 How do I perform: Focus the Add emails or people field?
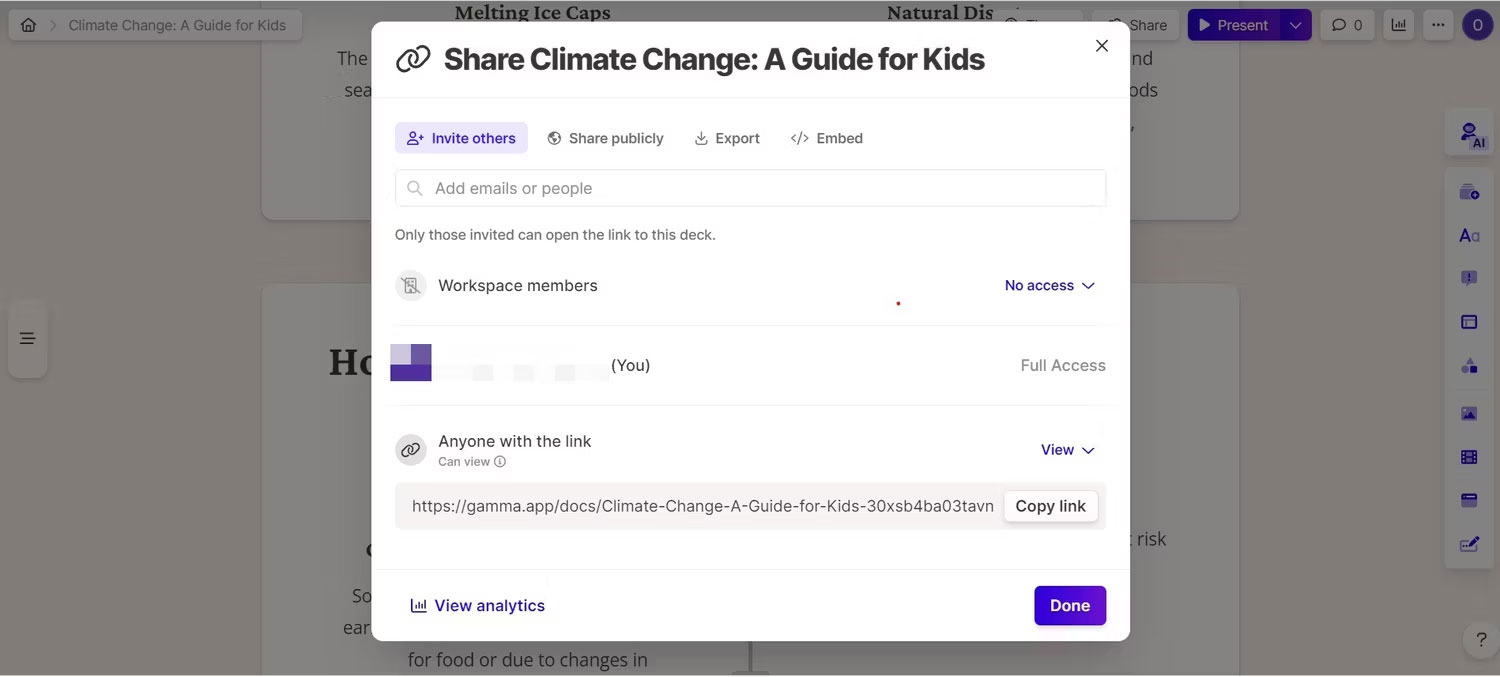[x=750, y=188]
